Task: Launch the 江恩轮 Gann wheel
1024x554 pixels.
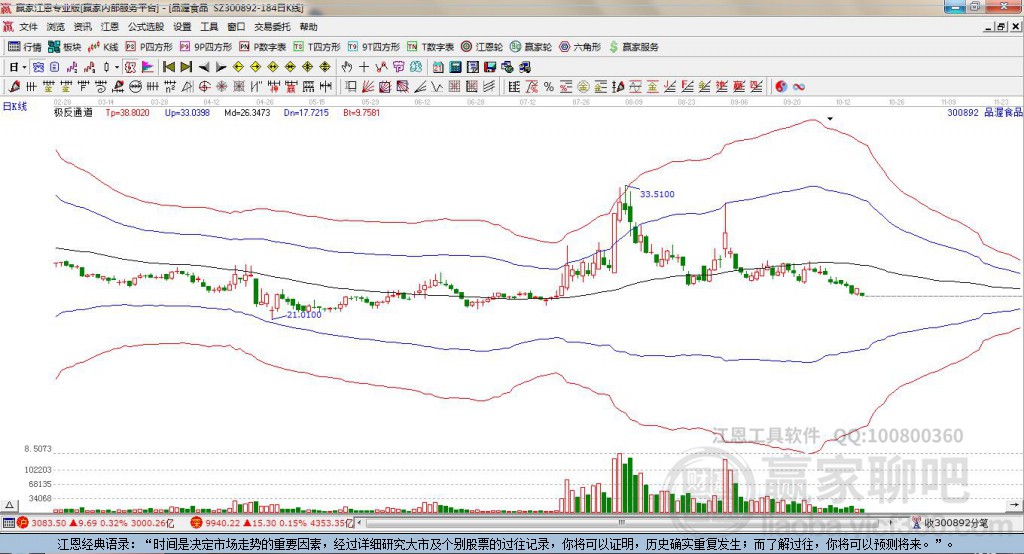Action: (x=482, y=47)
